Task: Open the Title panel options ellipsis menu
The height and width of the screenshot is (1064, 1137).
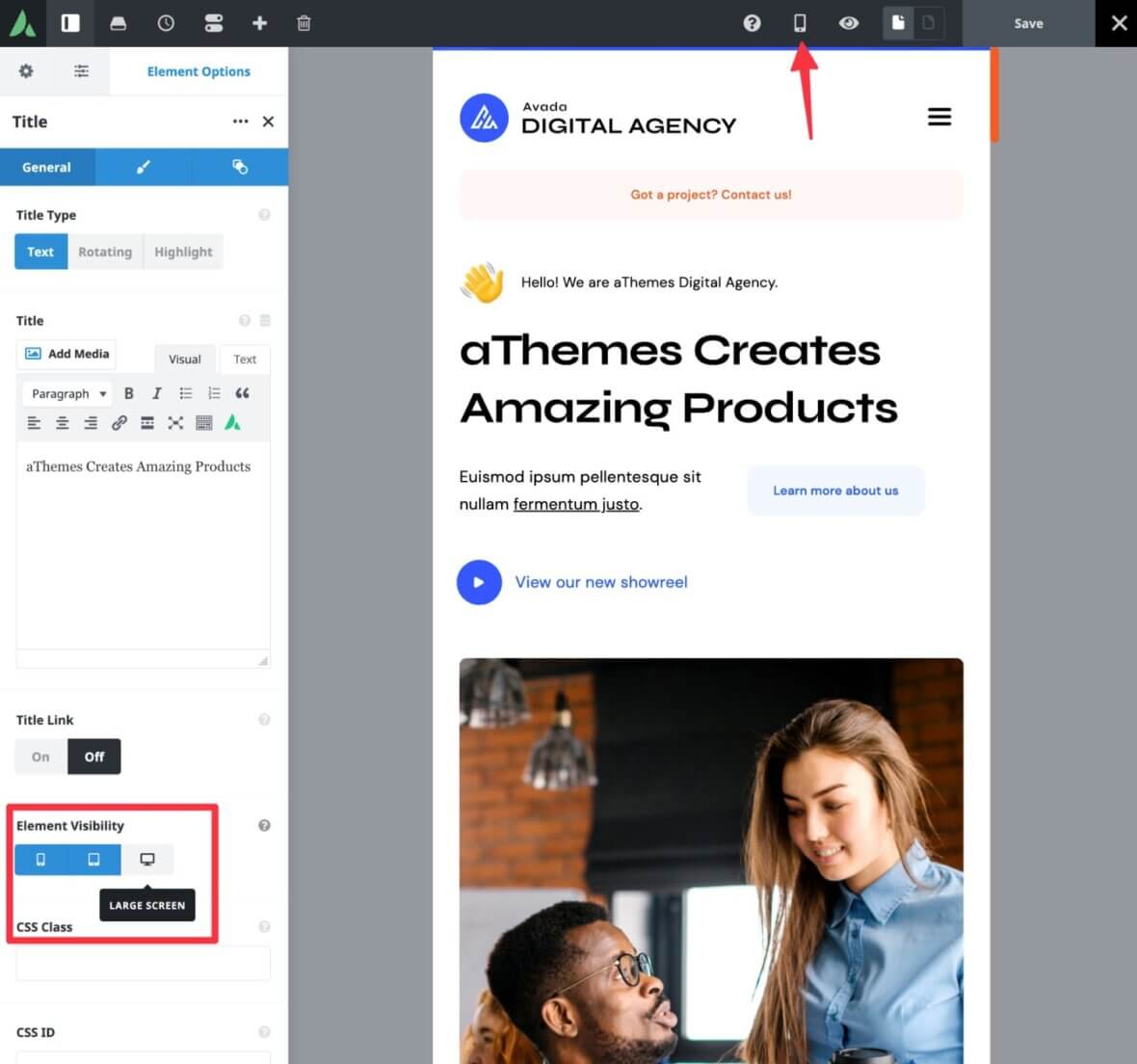Action: [x=240, y=121]
